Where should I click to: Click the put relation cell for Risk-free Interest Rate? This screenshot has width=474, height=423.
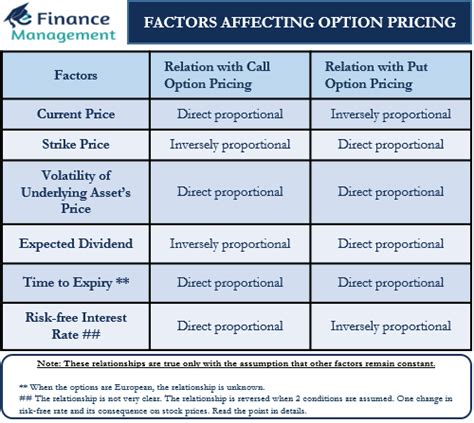[391, 326]
